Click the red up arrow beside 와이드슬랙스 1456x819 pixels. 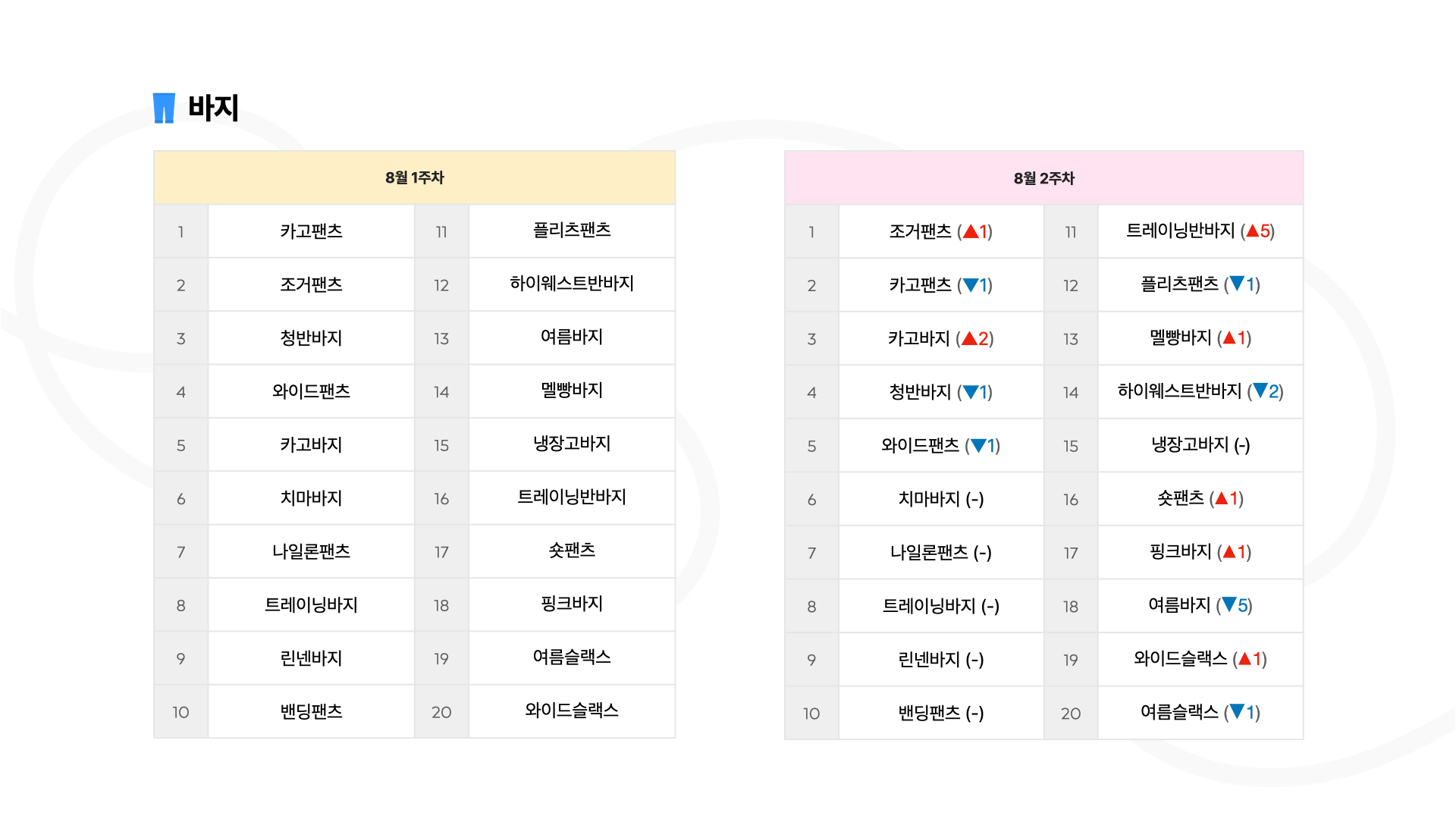[1244, 658]
